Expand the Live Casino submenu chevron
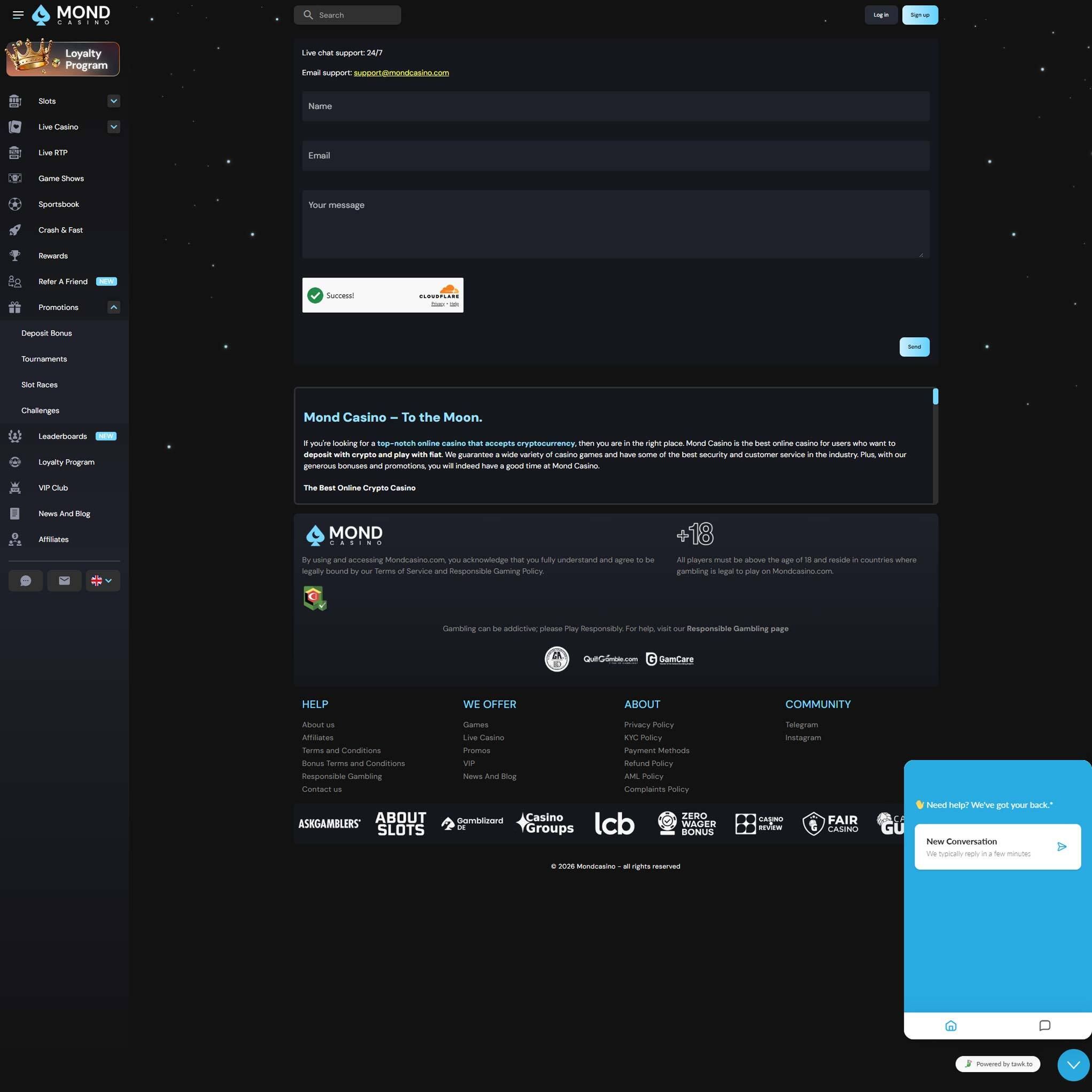Image resolution: width=1092 pixels, height=1092 pixels. pos(114,127)
